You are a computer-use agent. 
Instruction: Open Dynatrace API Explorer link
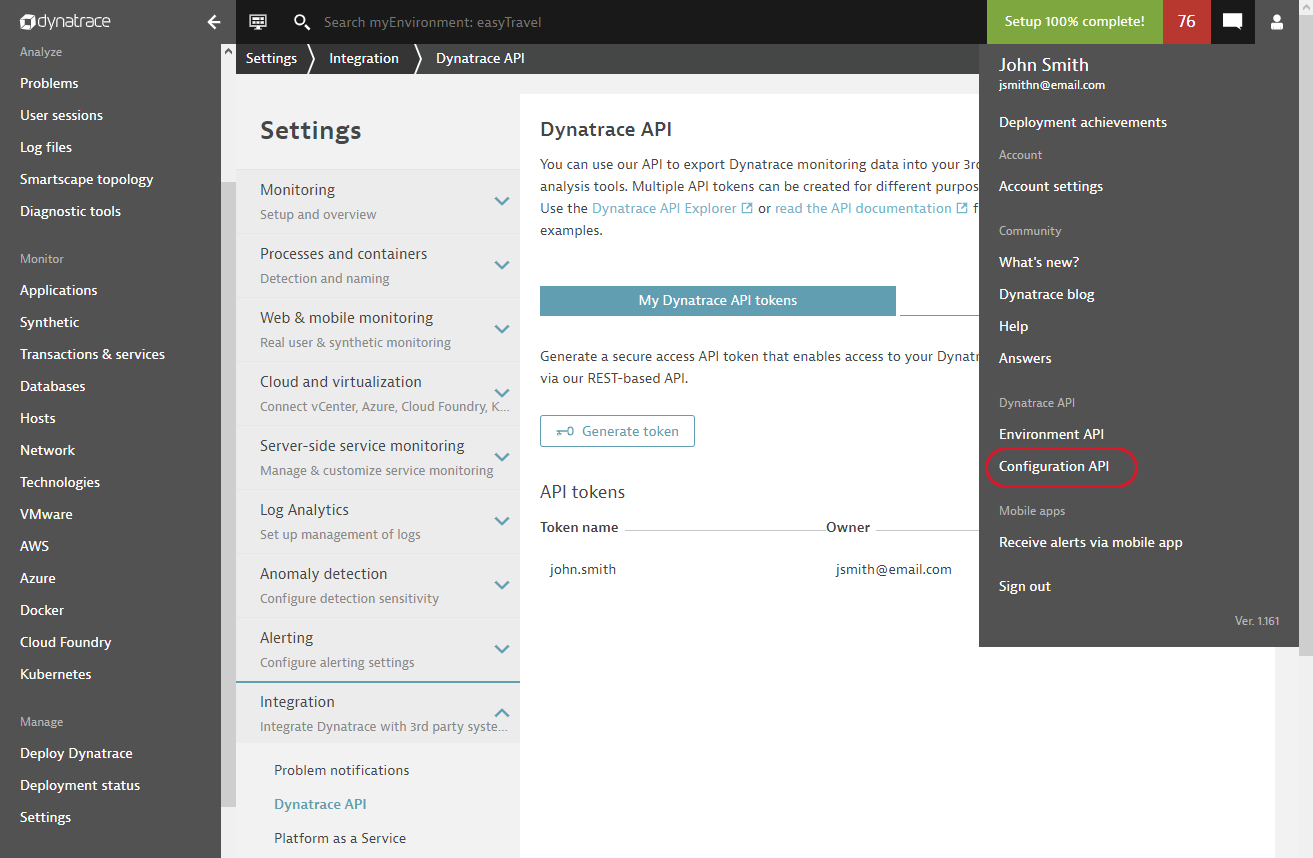pos(664,208)
